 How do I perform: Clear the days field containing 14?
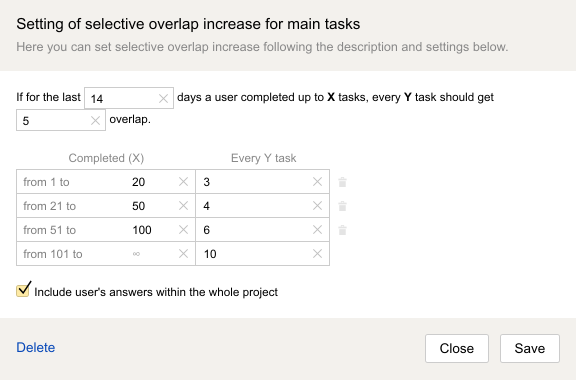163,98
